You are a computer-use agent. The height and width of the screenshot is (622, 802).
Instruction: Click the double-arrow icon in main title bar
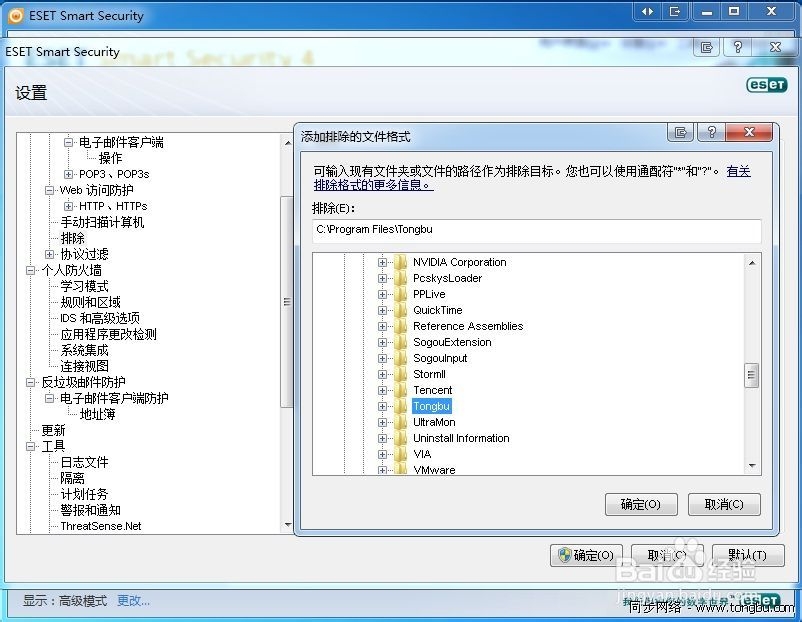648,11
